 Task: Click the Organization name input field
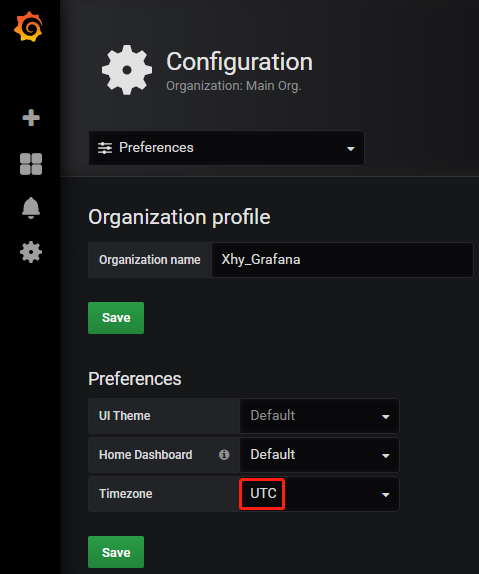(342, 260)
